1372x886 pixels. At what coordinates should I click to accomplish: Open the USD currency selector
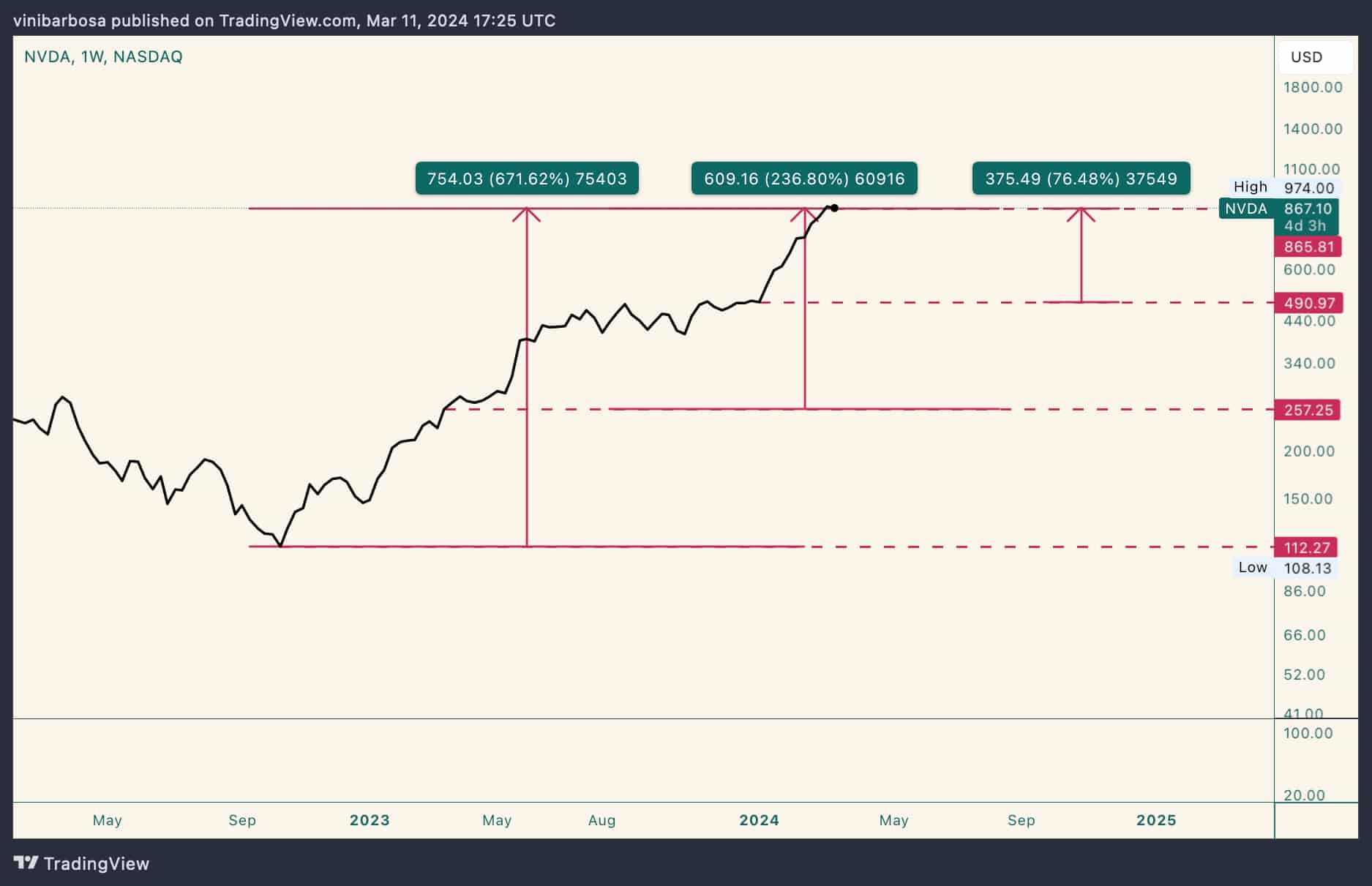(x=1307, y=57)
